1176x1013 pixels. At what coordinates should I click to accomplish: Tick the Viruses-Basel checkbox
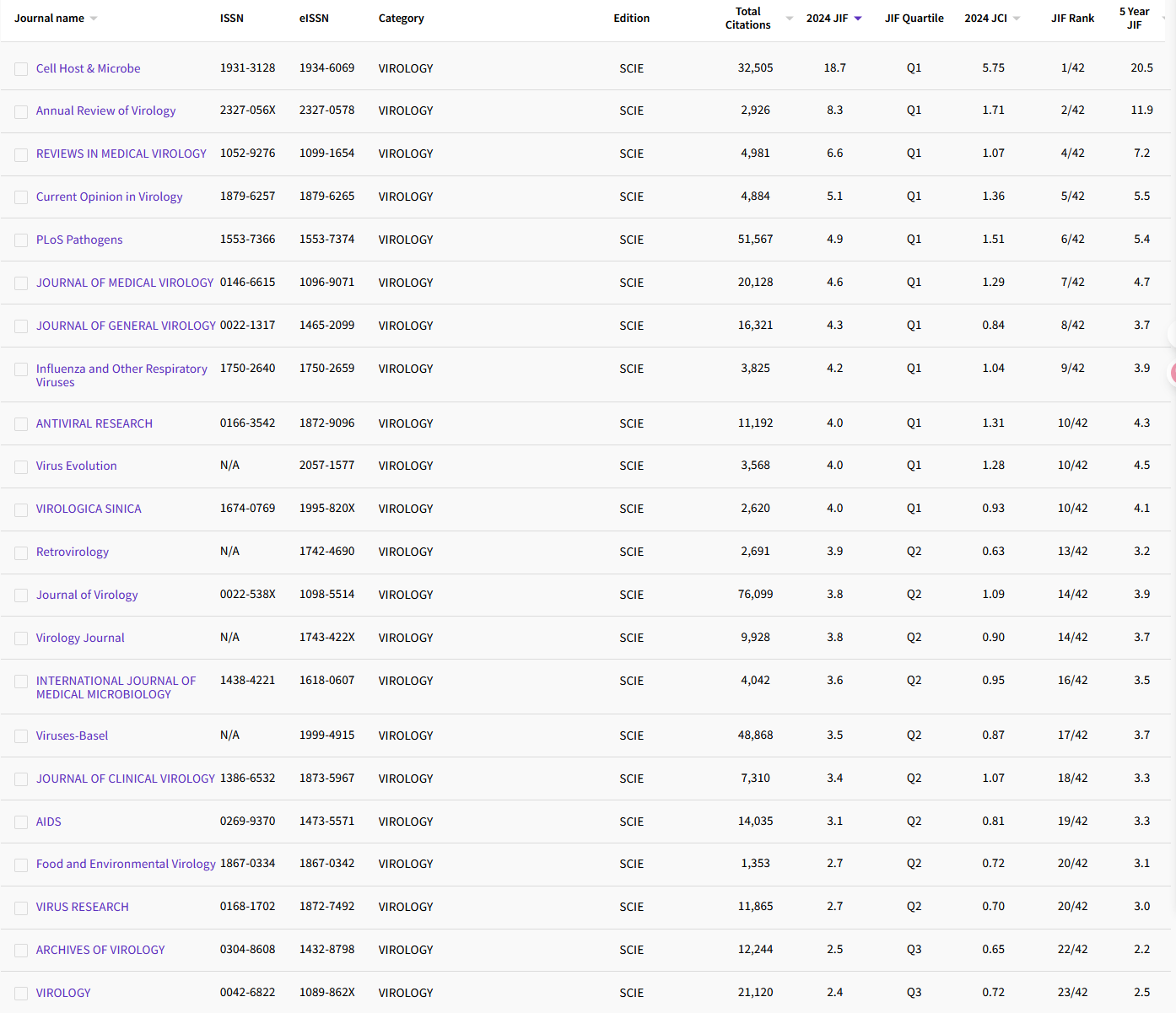point(21,736)
